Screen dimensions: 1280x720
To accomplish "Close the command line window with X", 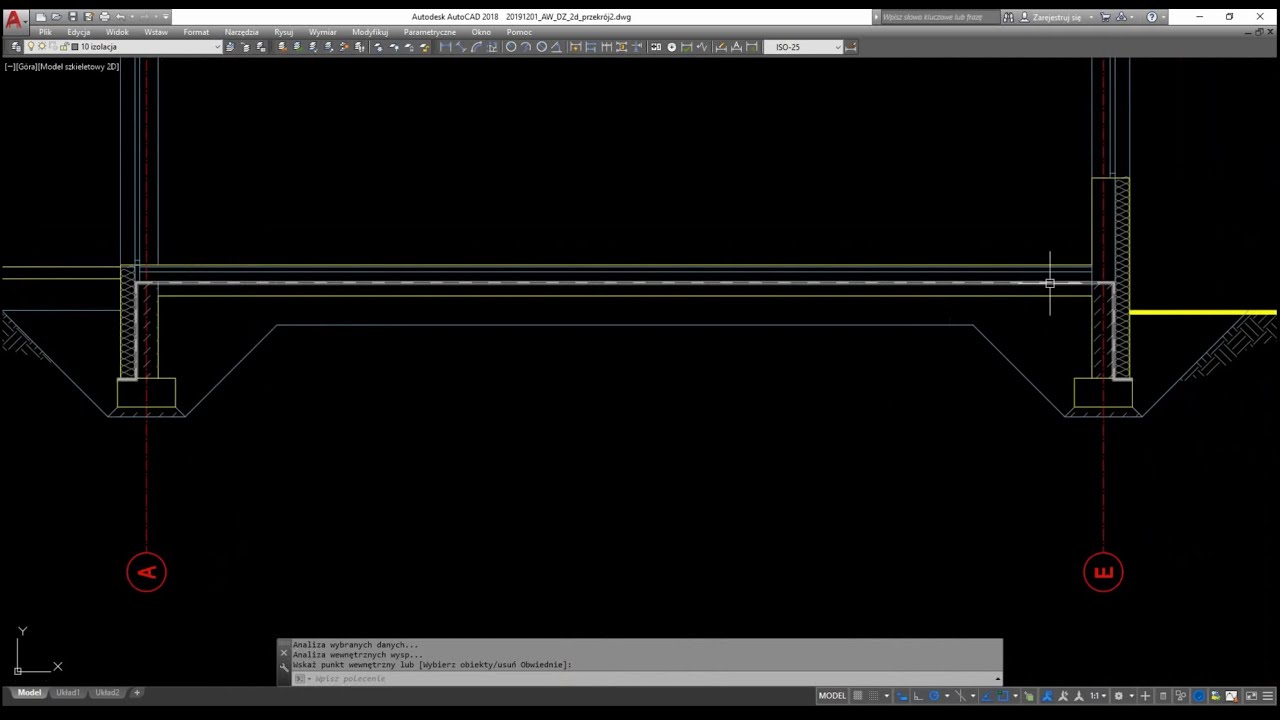I will (x=284, y=653).
